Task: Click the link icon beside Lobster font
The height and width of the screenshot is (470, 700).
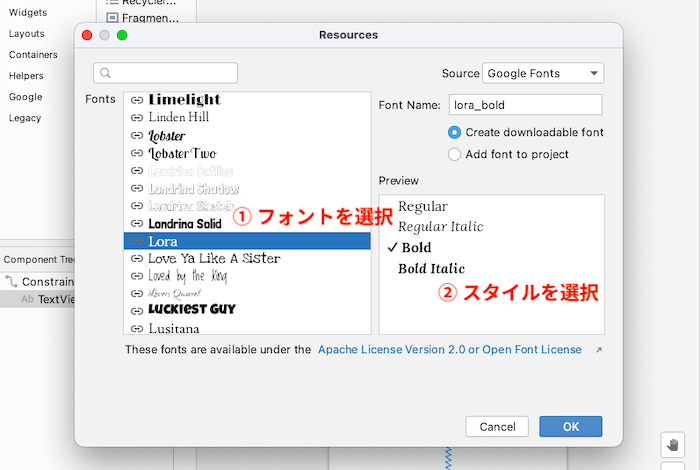Action: pos(137,135)
